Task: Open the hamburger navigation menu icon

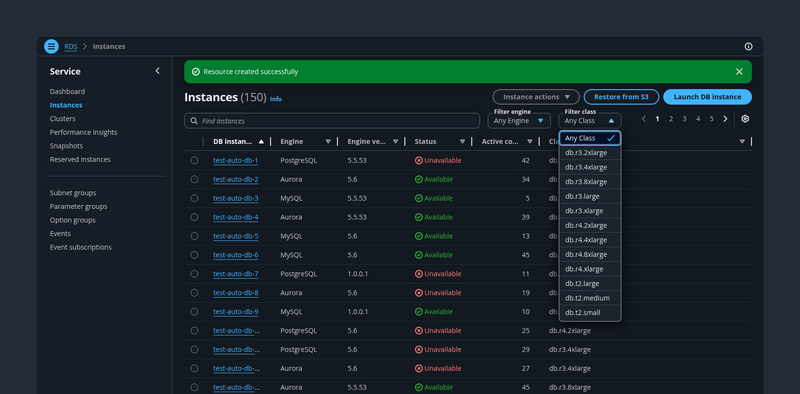Action: coord(51,46)
